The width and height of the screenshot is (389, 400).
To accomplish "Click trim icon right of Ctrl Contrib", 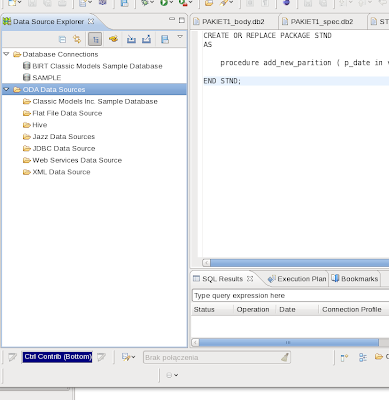I will pyautogui.click(x=102, y=357).
